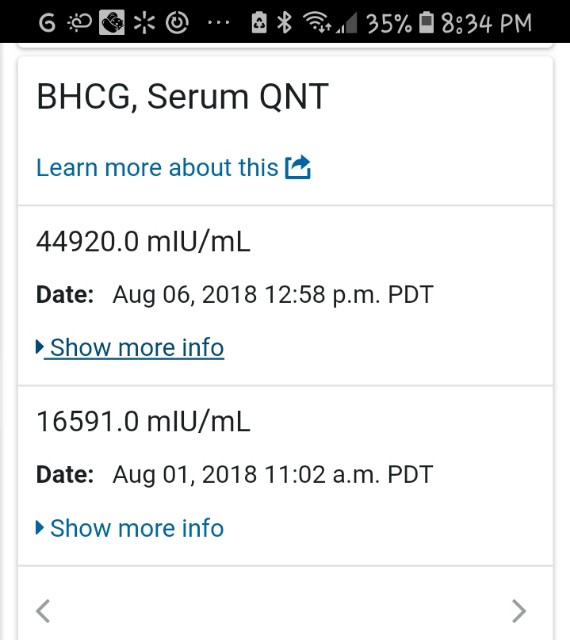570x640 pixels.
Task: Tap the 44920.0 mIU/mL result value
Action: [x=143, y=241]
